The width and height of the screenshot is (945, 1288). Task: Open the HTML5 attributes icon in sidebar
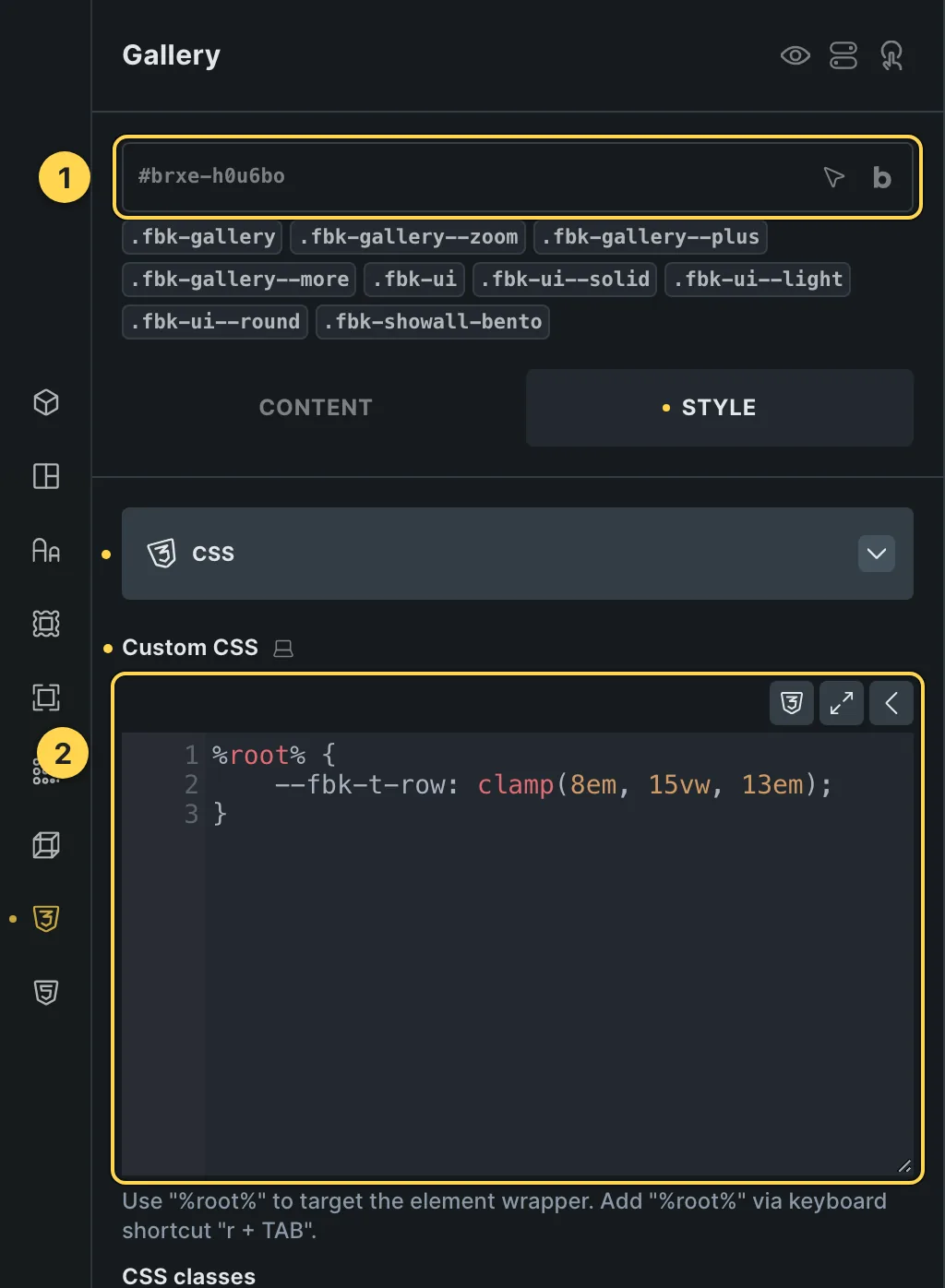click(46, 993)
